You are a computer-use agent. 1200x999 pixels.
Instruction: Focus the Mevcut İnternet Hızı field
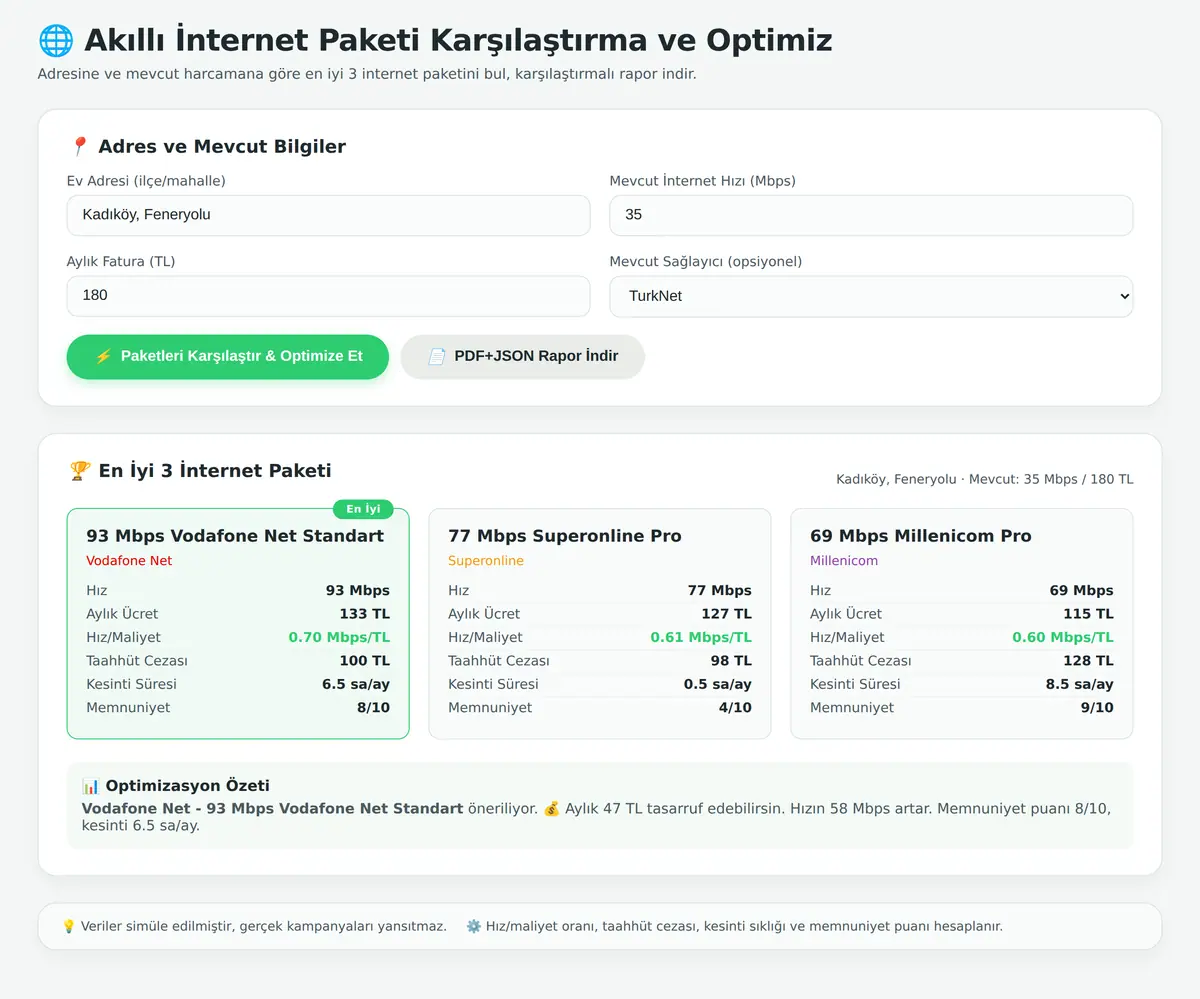pos(871,215)
